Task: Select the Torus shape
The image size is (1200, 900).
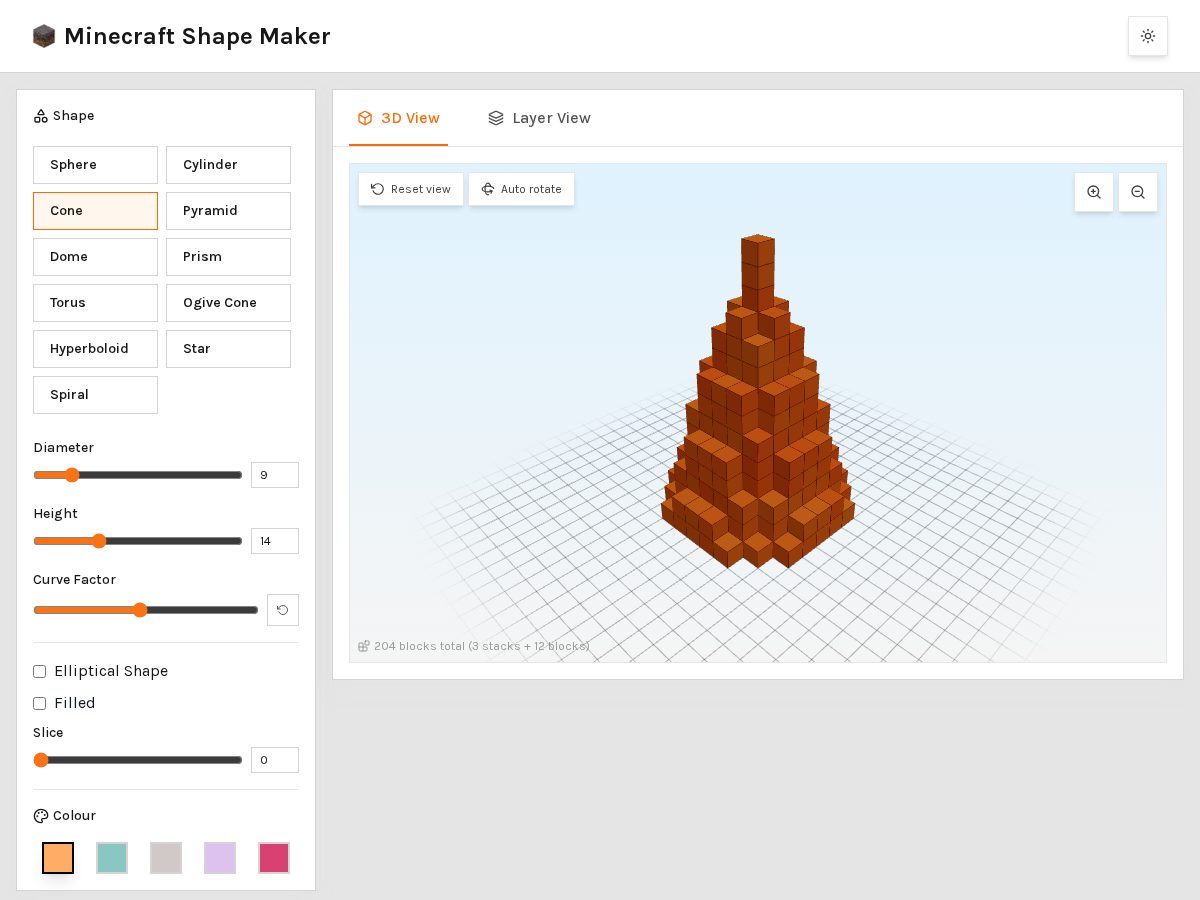Action: tap(95, 303)
